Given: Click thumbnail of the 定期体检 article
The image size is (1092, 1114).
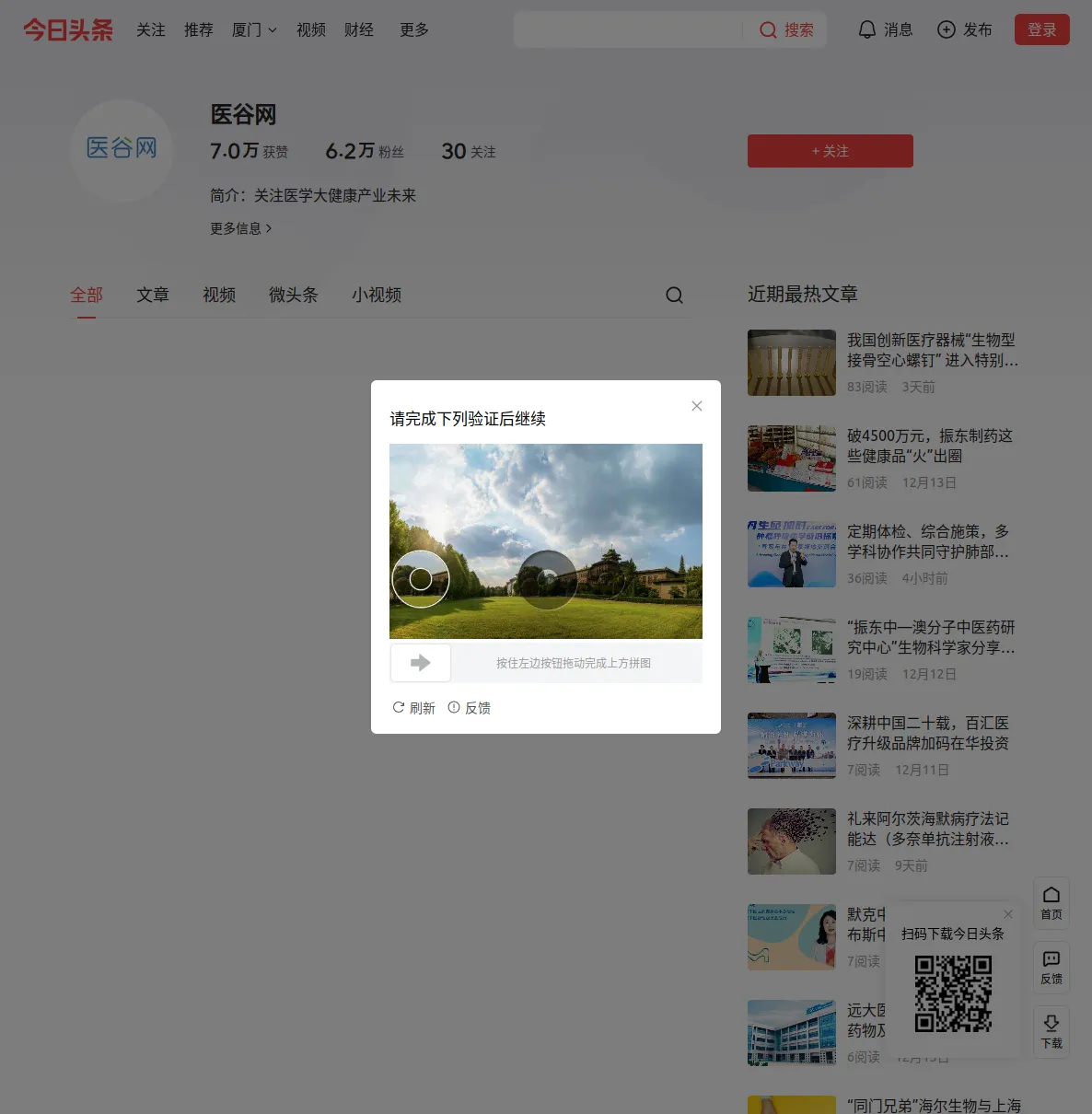Looking at the screenshot, I should (792, 554).
